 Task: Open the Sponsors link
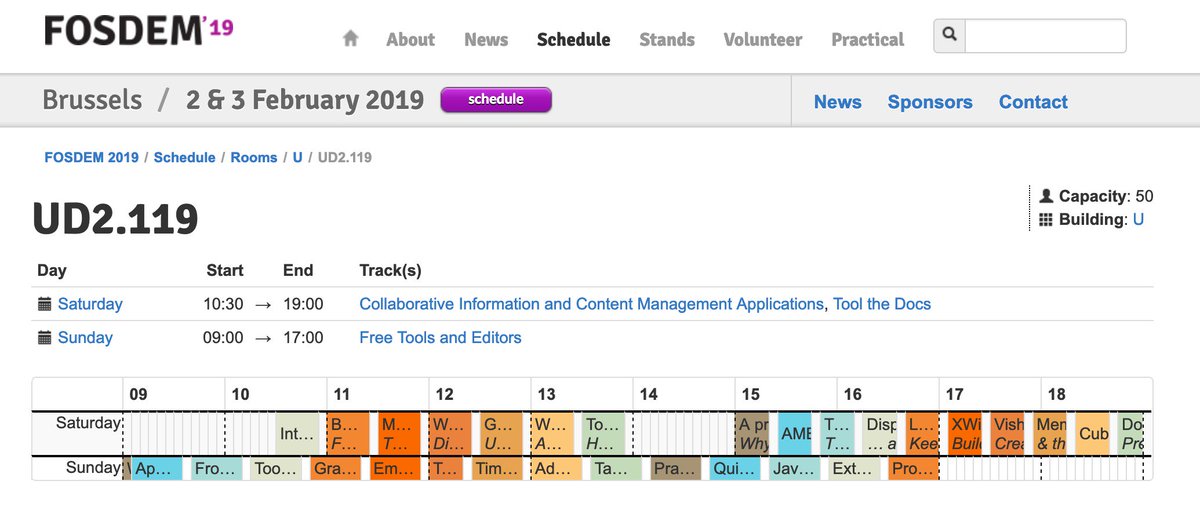tap(930, 102)
